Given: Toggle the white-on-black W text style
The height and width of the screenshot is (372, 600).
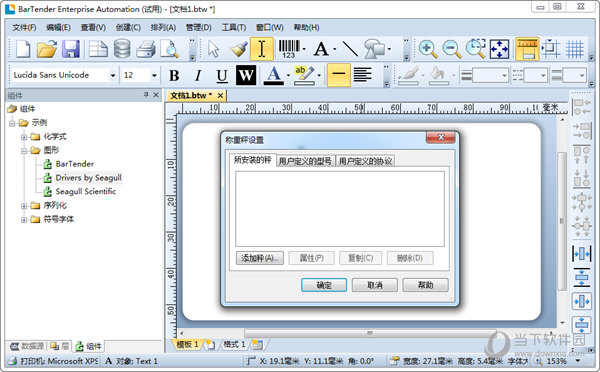Looking at the screenshot, I should [246, 75].
